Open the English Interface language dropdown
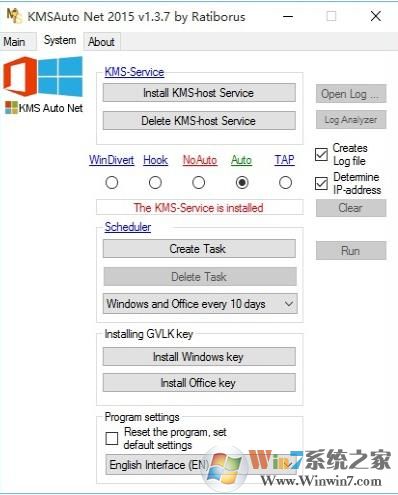Screen dimensions: 398x495 coord(201,464)
